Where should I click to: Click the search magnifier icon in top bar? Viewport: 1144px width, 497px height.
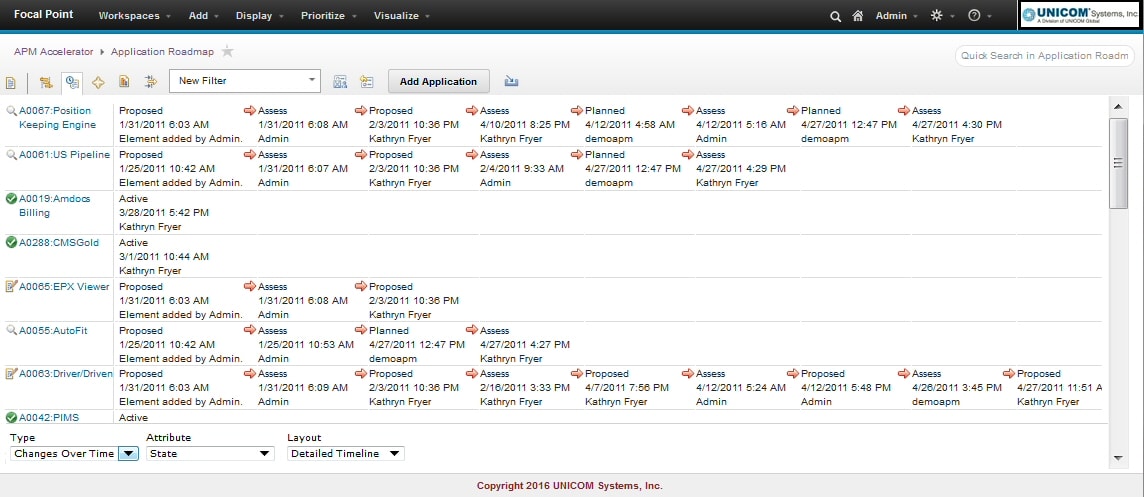[835, 16]
